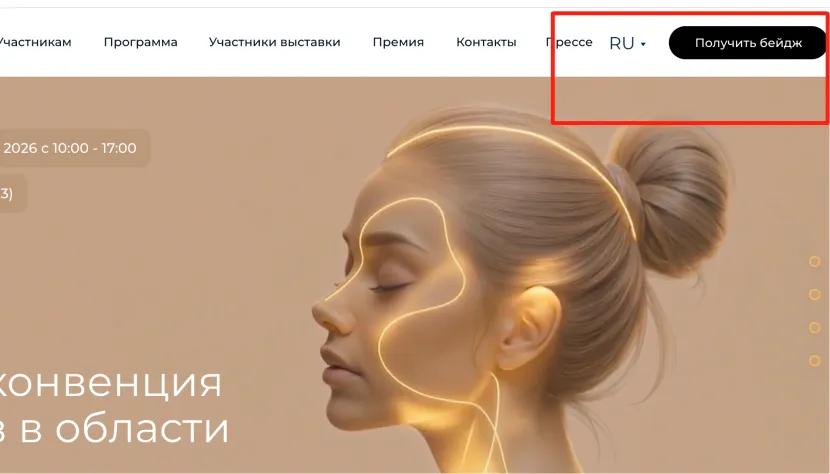830x474 pixels.
Task: Click the 10:00 - 17:00 schedule badge
Action: coord(75,148)
